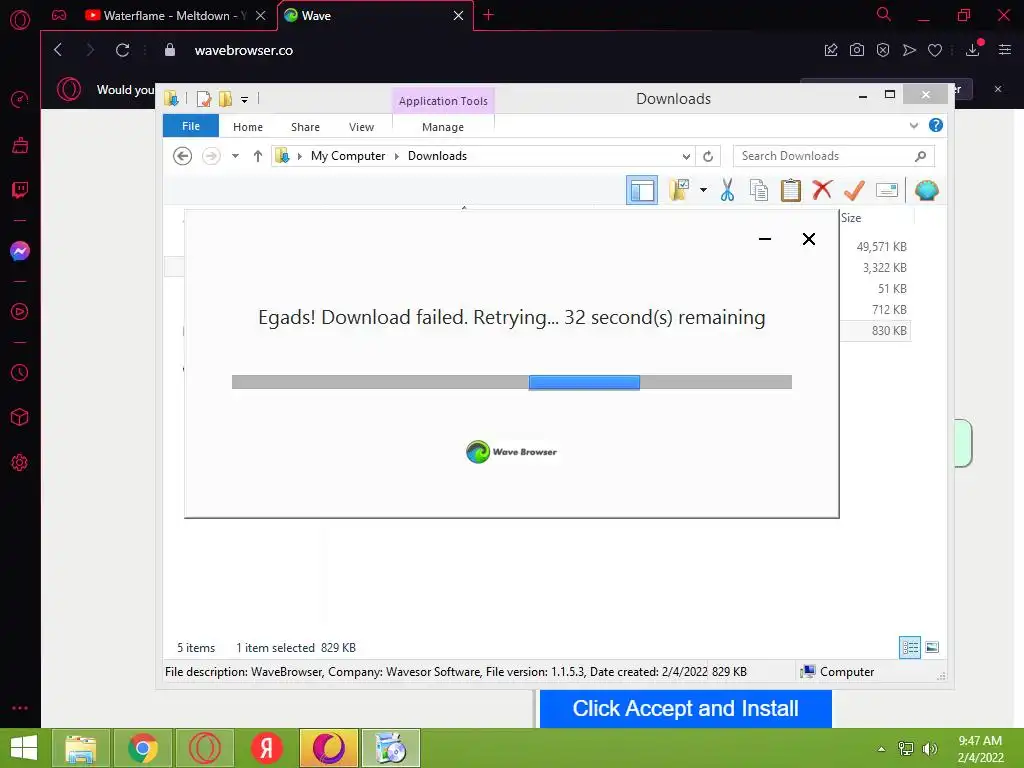
Task: Open the Share ribbon tab
Action: 305,127
